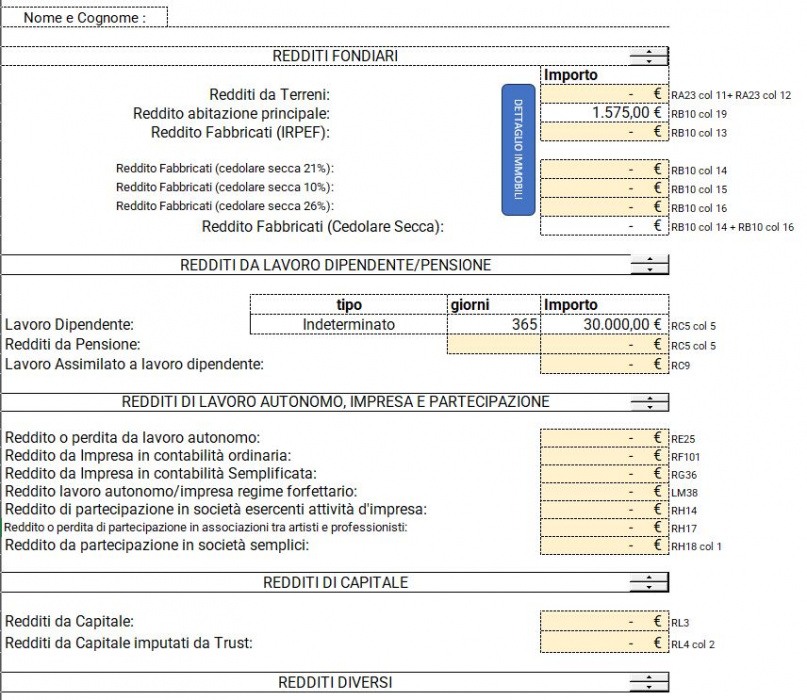
Task: Select the giorni cell showing 365
Action: [493, 324]
